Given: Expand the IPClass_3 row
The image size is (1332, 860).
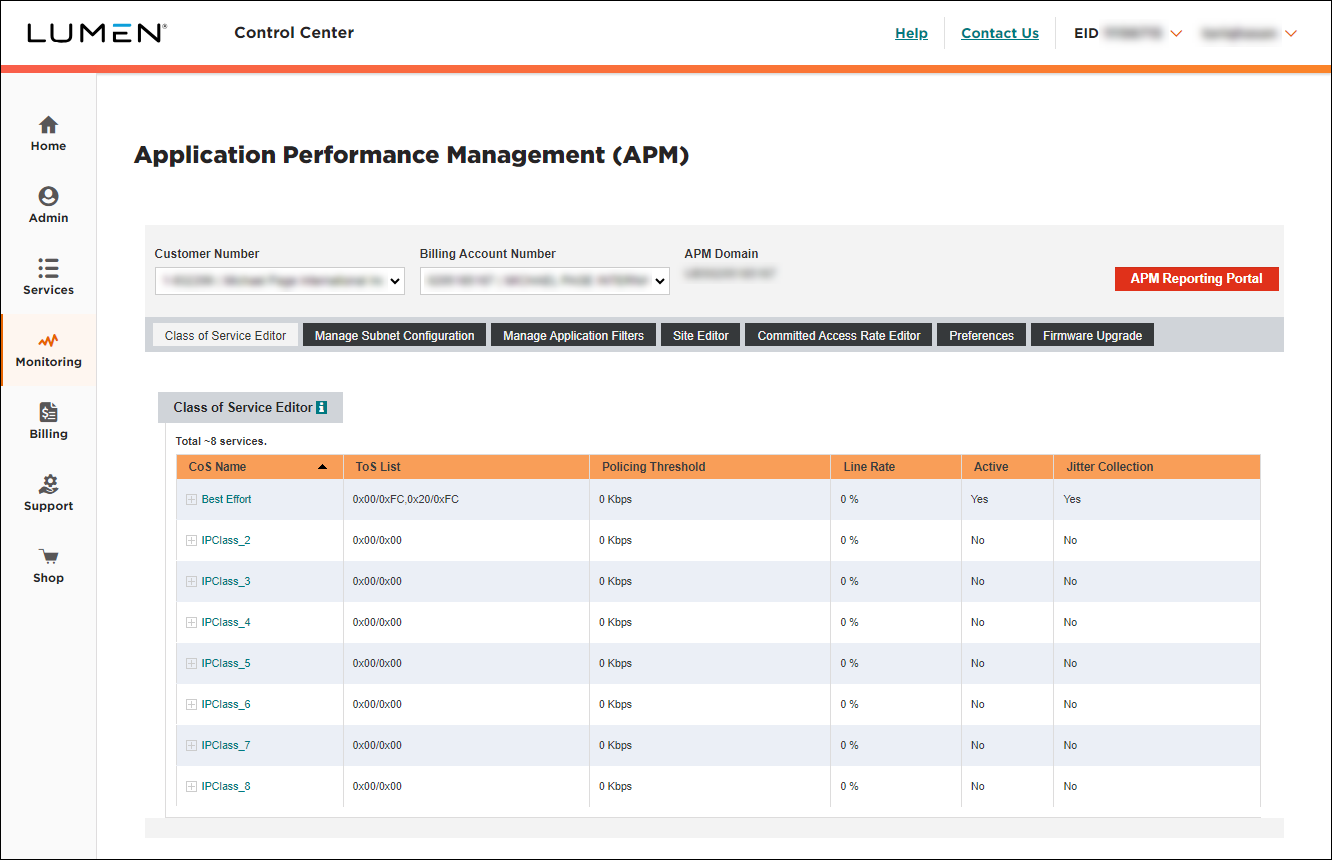Looking at the screenshot, I should 191,581.
